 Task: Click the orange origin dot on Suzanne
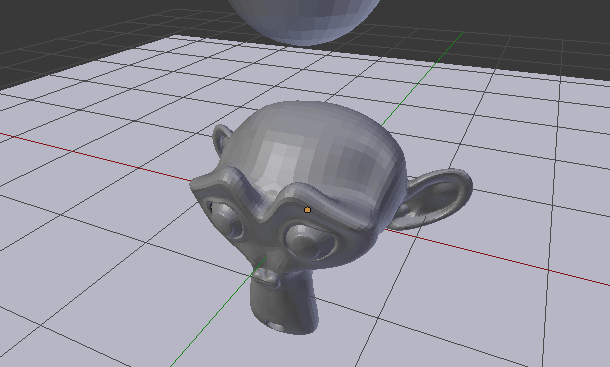[307, 210]
